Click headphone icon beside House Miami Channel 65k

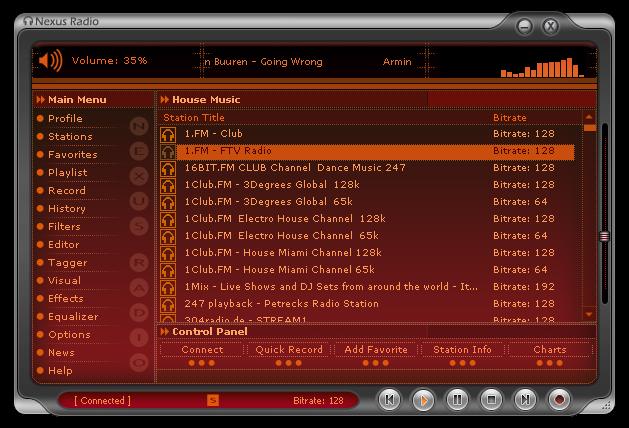(x=168, y=270)
